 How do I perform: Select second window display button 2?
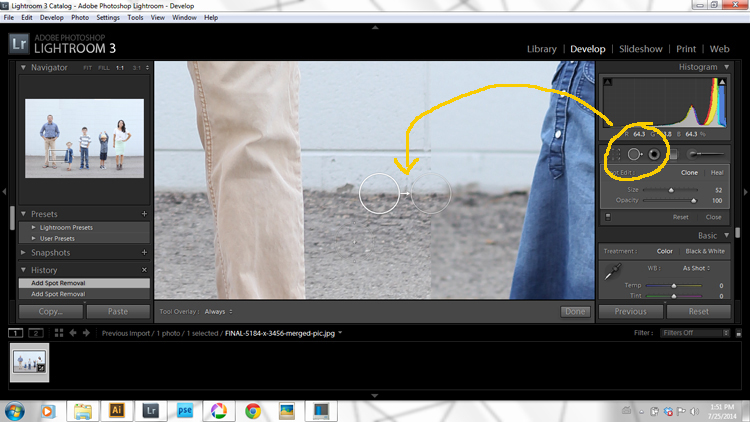tap(36, 333)
